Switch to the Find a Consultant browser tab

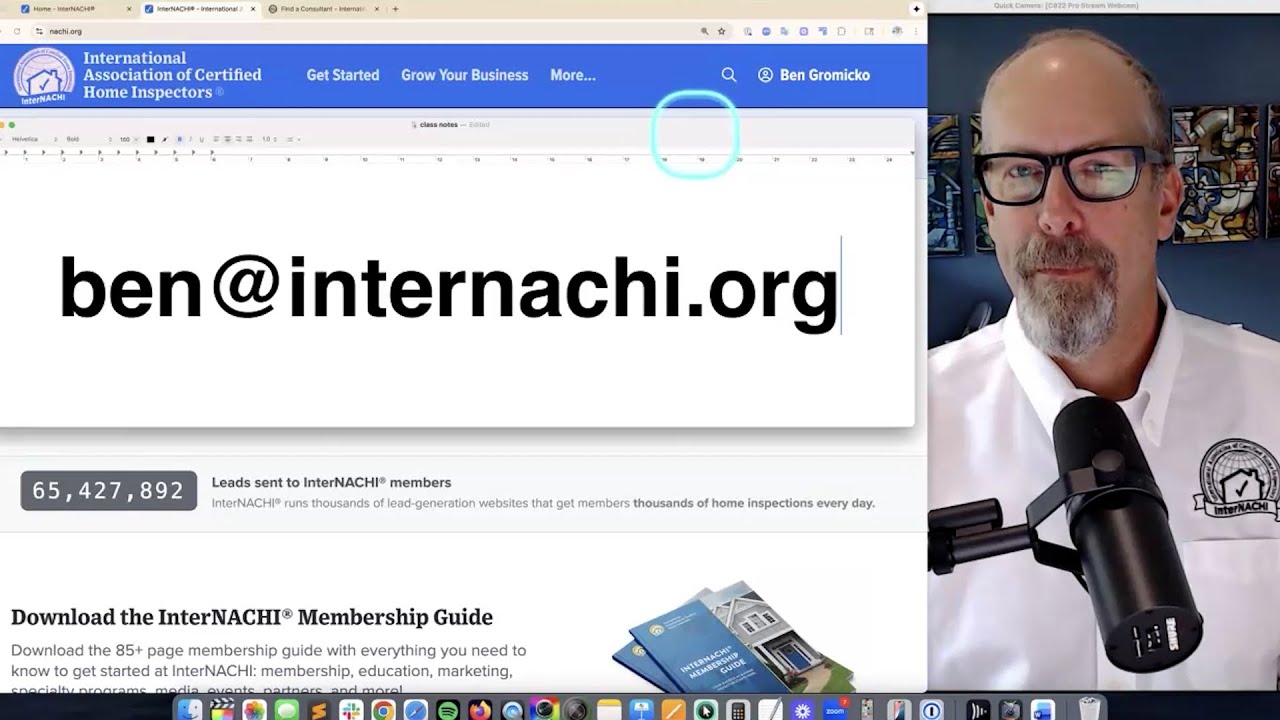322,9
